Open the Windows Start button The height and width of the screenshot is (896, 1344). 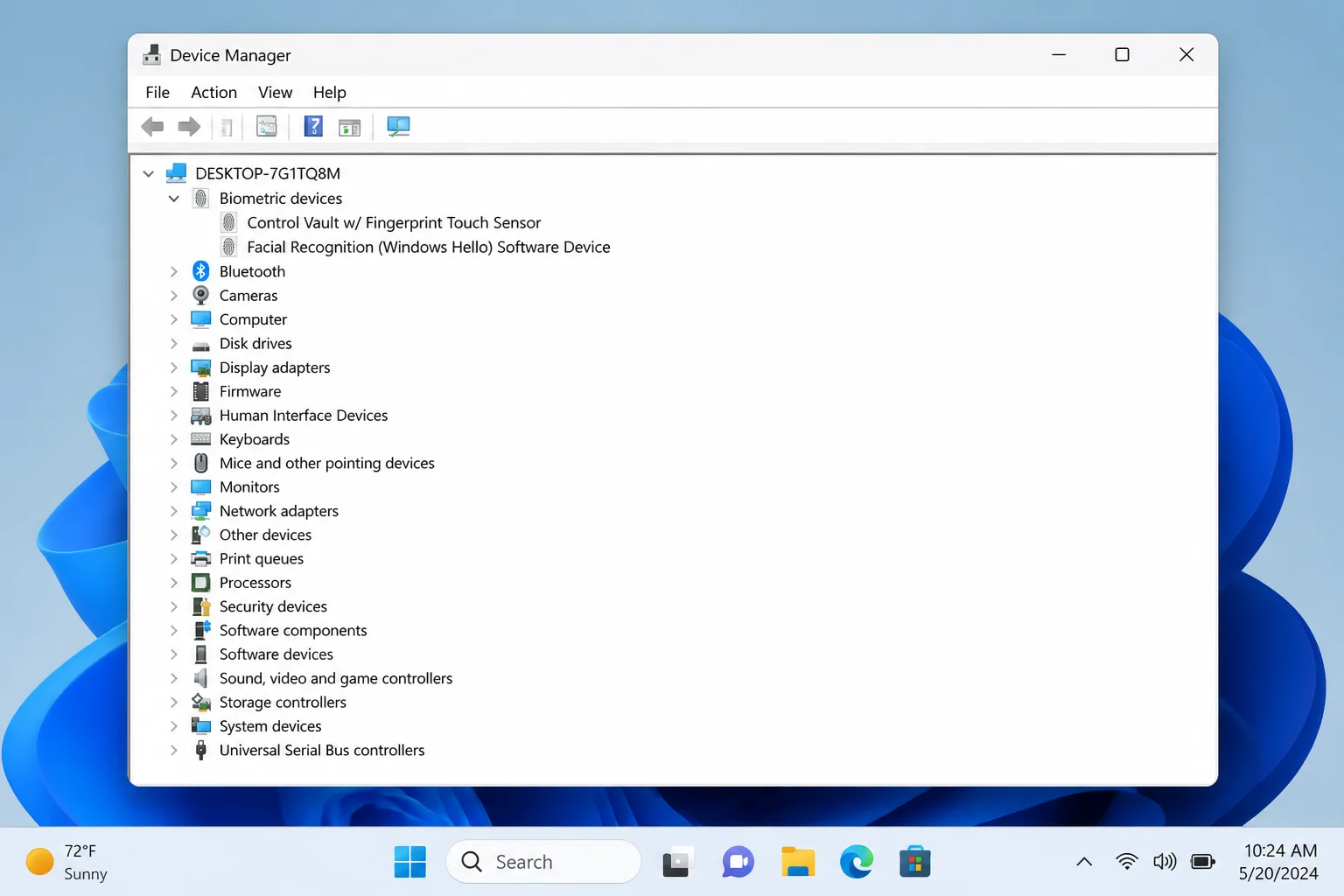[x=409, y=862]
